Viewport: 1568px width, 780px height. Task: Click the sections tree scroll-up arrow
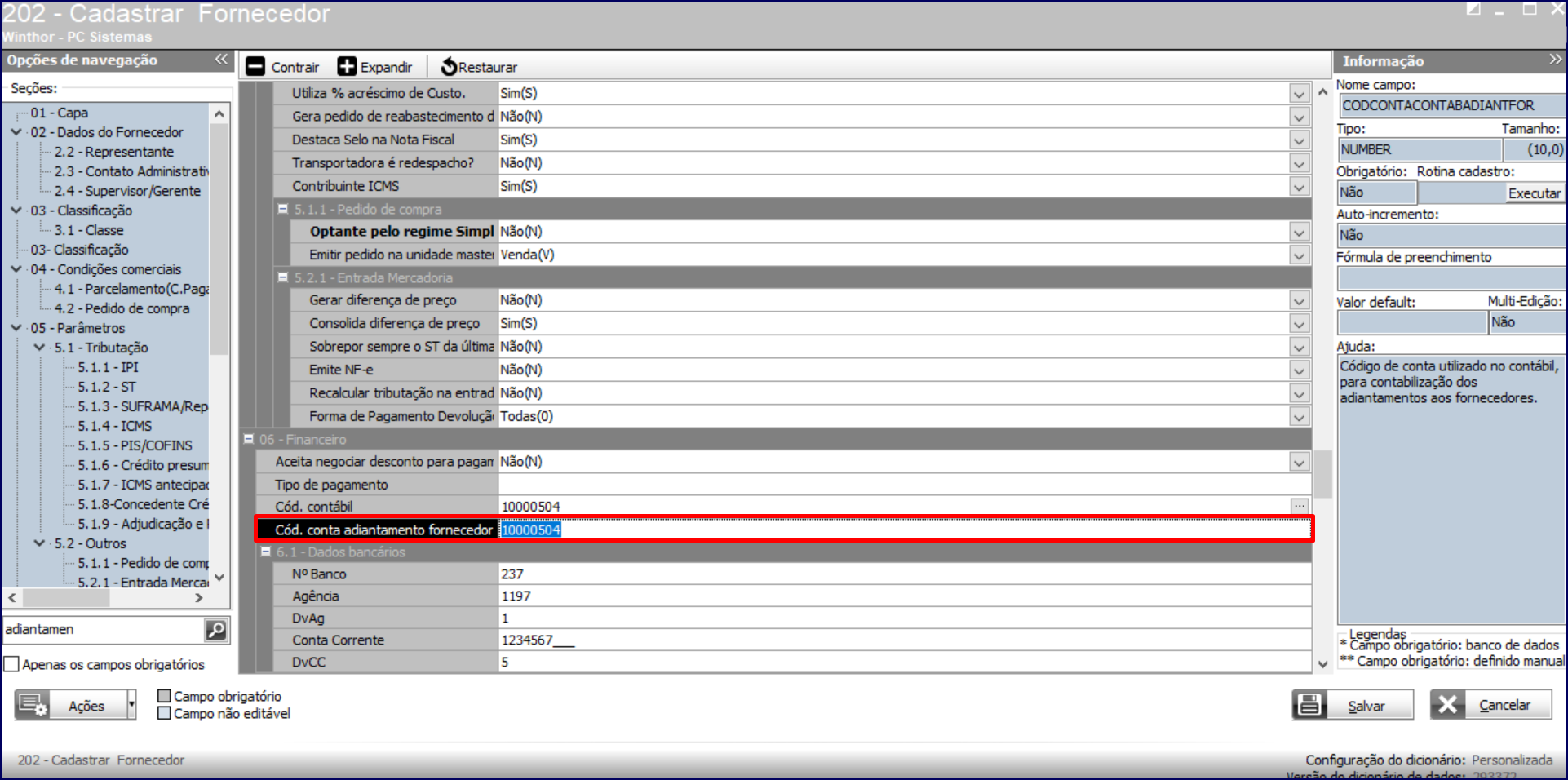click(219, 114)
